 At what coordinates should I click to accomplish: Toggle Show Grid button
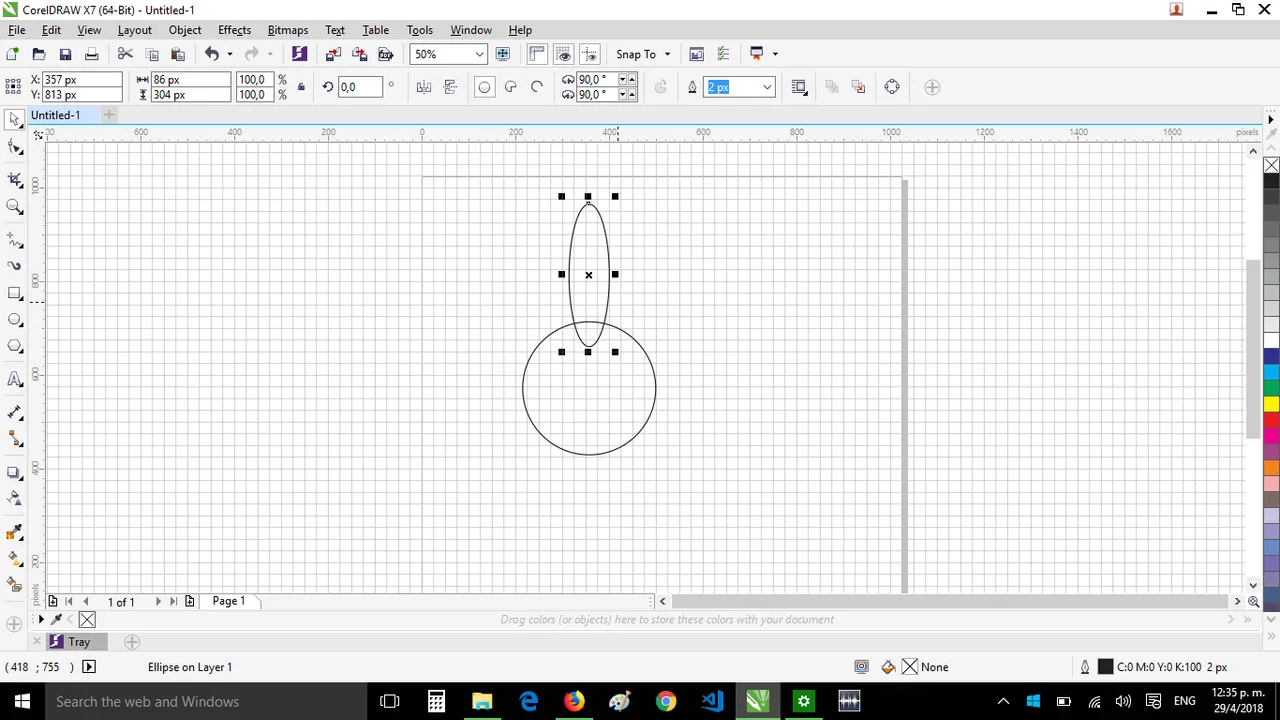(x=563, y=54)
